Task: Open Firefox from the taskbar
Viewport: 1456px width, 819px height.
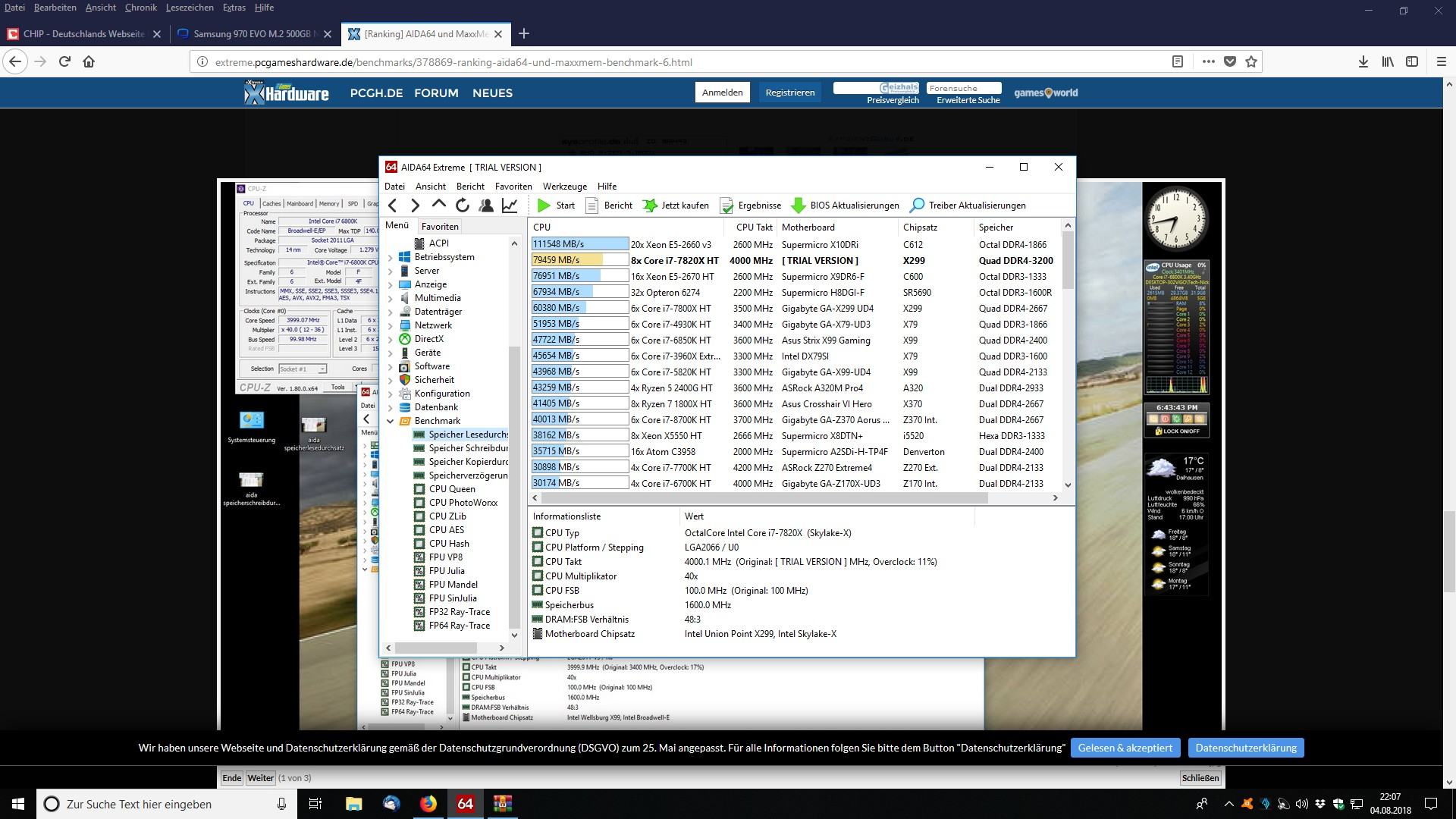Action: (428, 804)
